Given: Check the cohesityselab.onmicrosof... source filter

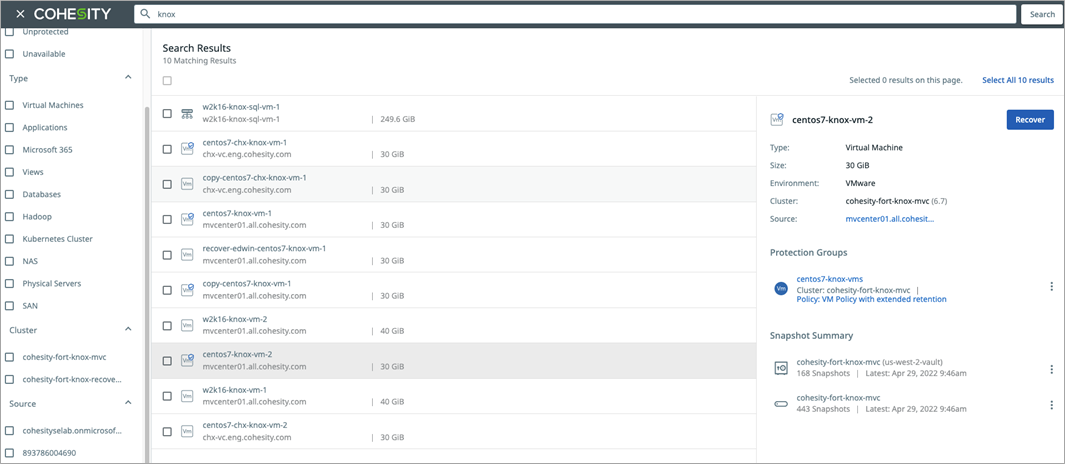Looking at the screenshot, I should [x=10, y=431].
